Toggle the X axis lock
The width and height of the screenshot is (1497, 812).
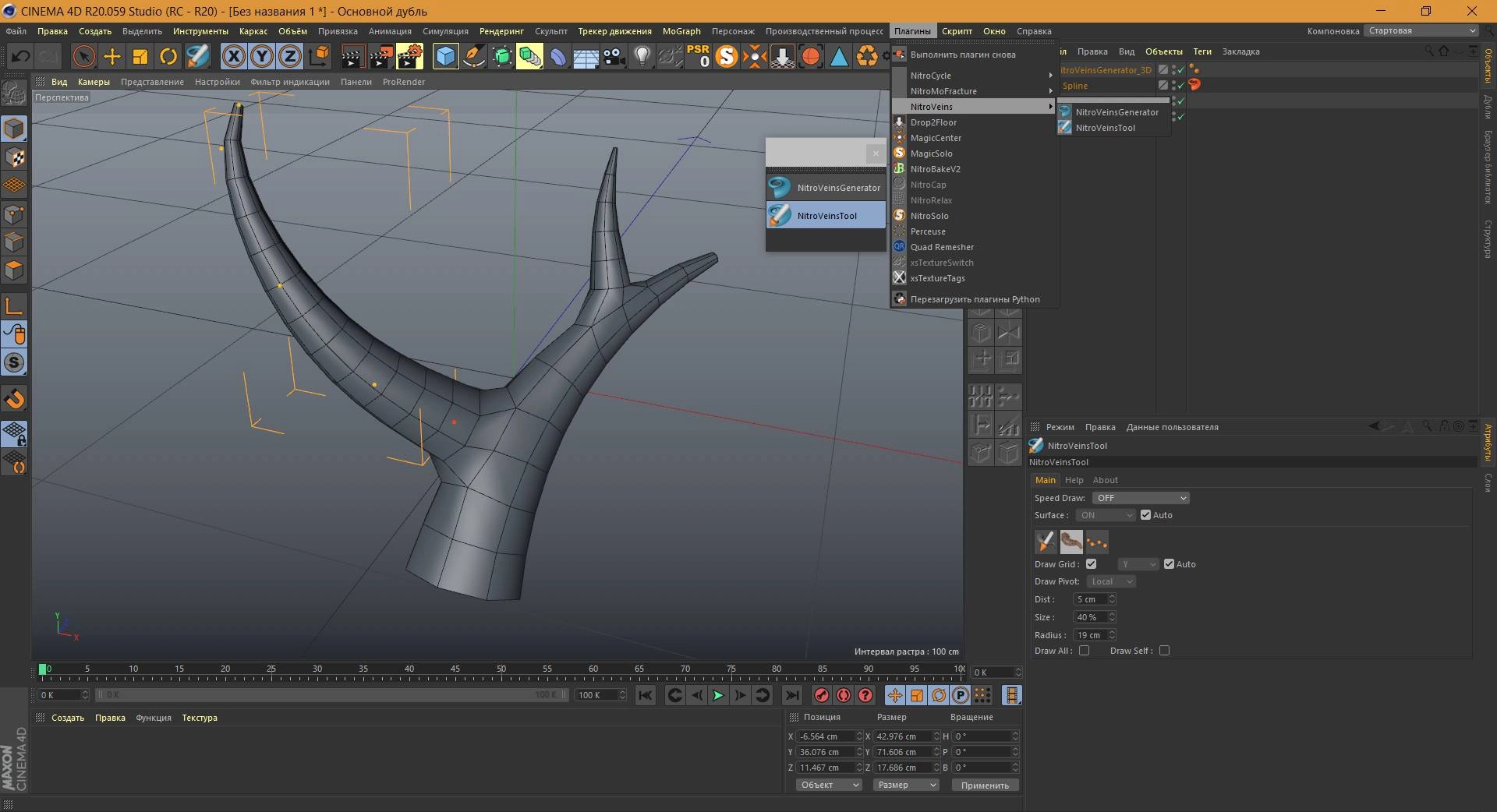coord(233,56)
